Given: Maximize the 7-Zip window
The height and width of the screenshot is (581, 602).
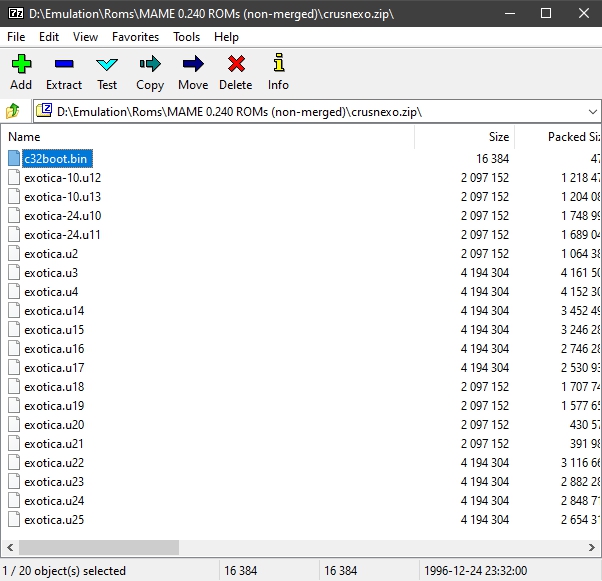Looking at the screenshot, I should coord(546,13).
